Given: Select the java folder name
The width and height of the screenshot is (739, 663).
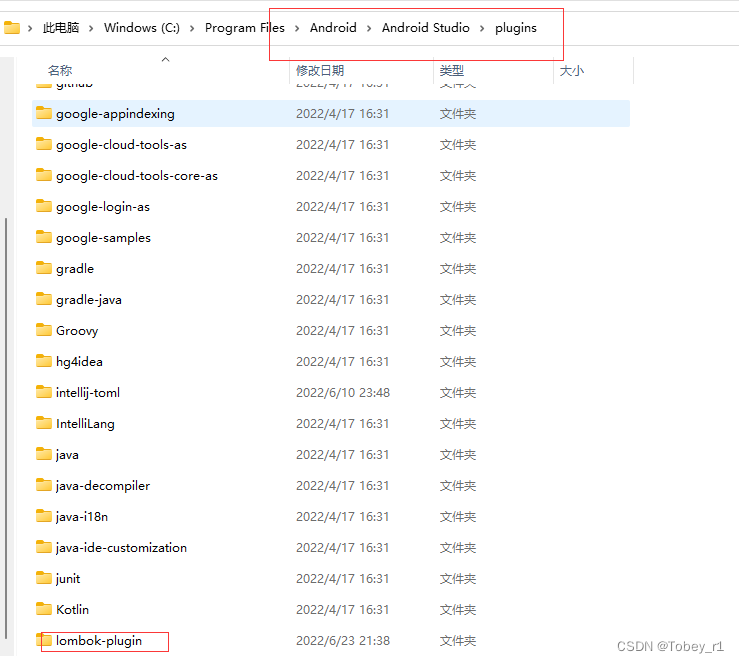Looking at the screenshot, I should [67, 455].
